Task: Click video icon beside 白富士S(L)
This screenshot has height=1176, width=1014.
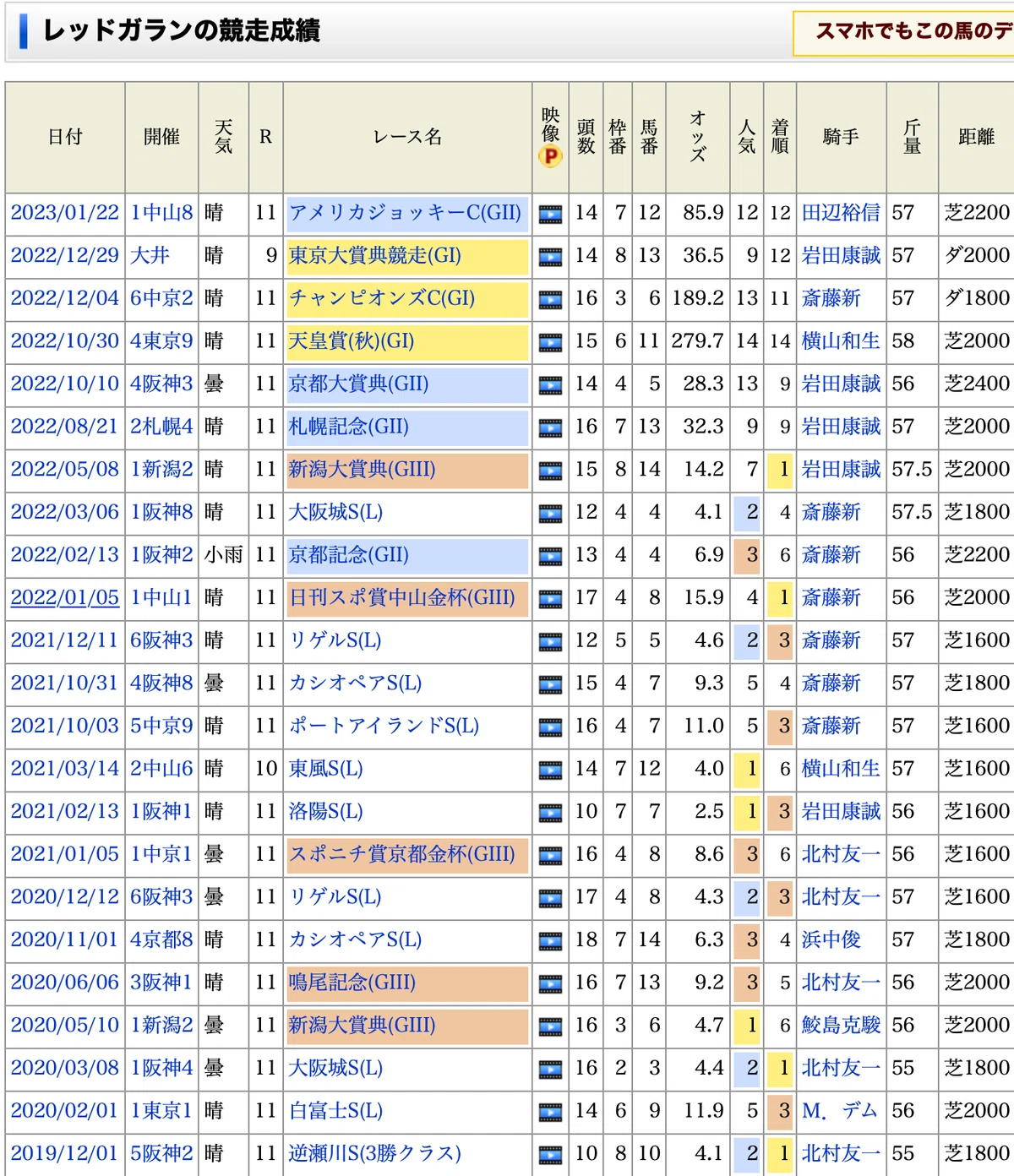Action: tap(550, 1113)
